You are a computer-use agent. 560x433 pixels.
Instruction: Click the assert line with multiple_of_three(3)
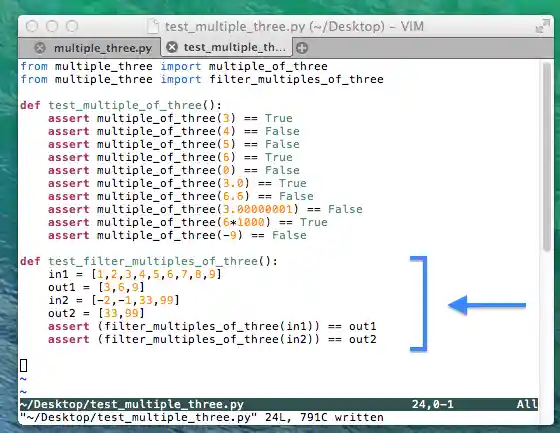tap(170, 118)
